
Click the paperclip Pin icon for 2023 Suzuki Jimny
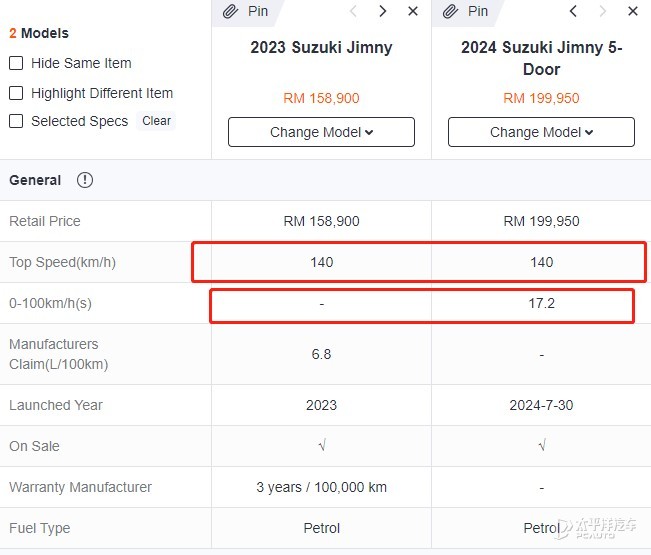(230, 11)
